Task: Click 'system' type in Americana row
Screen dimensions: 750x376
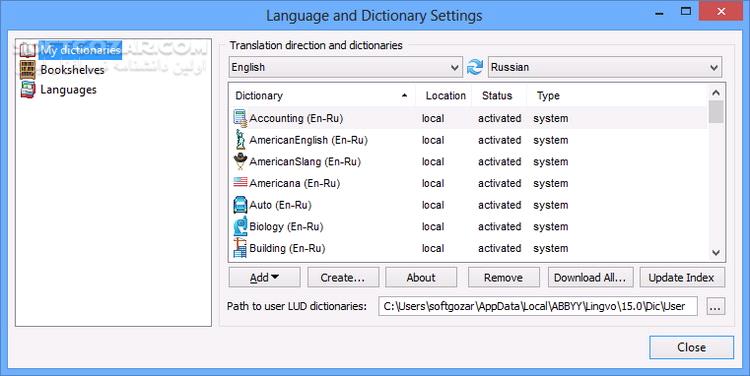Action: 551,183
